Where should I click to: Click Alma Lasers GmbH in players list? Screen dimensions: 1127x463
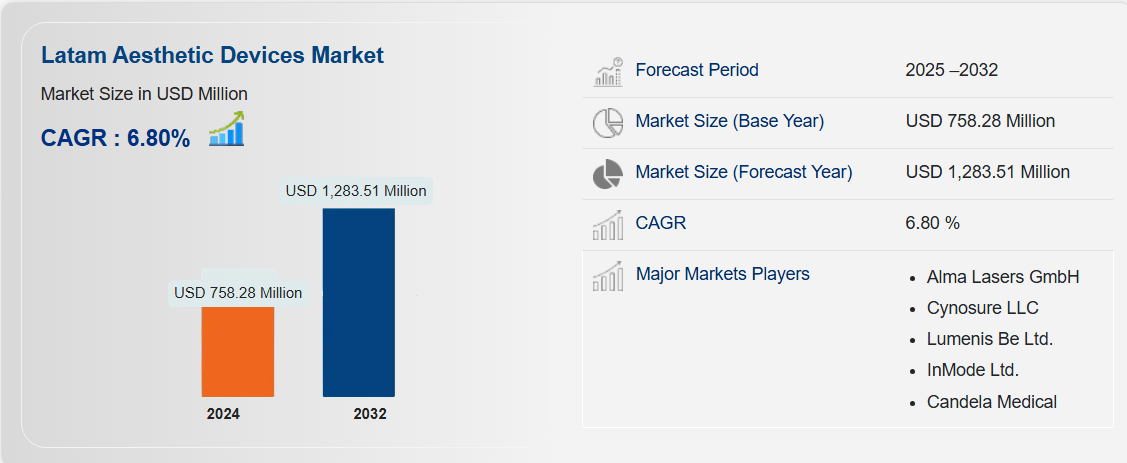[x=1003, y=277]
